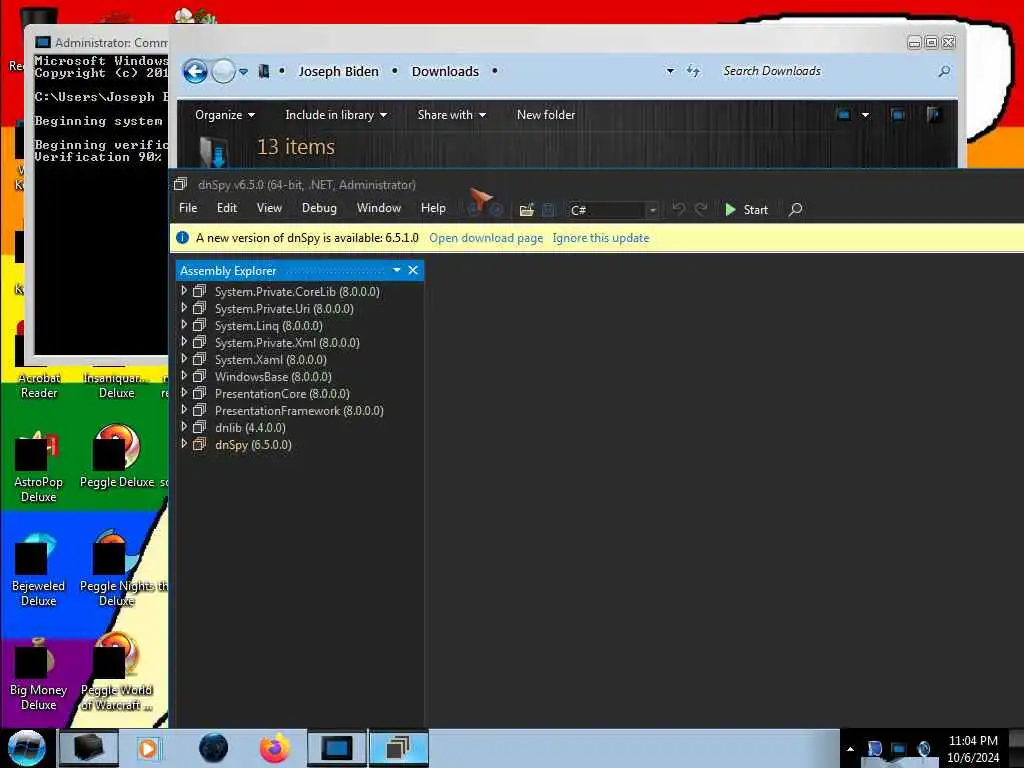The image size is (1024, 768).
Task: Expand the WindowsBase assembly node
Action: (x=184, y=376)
